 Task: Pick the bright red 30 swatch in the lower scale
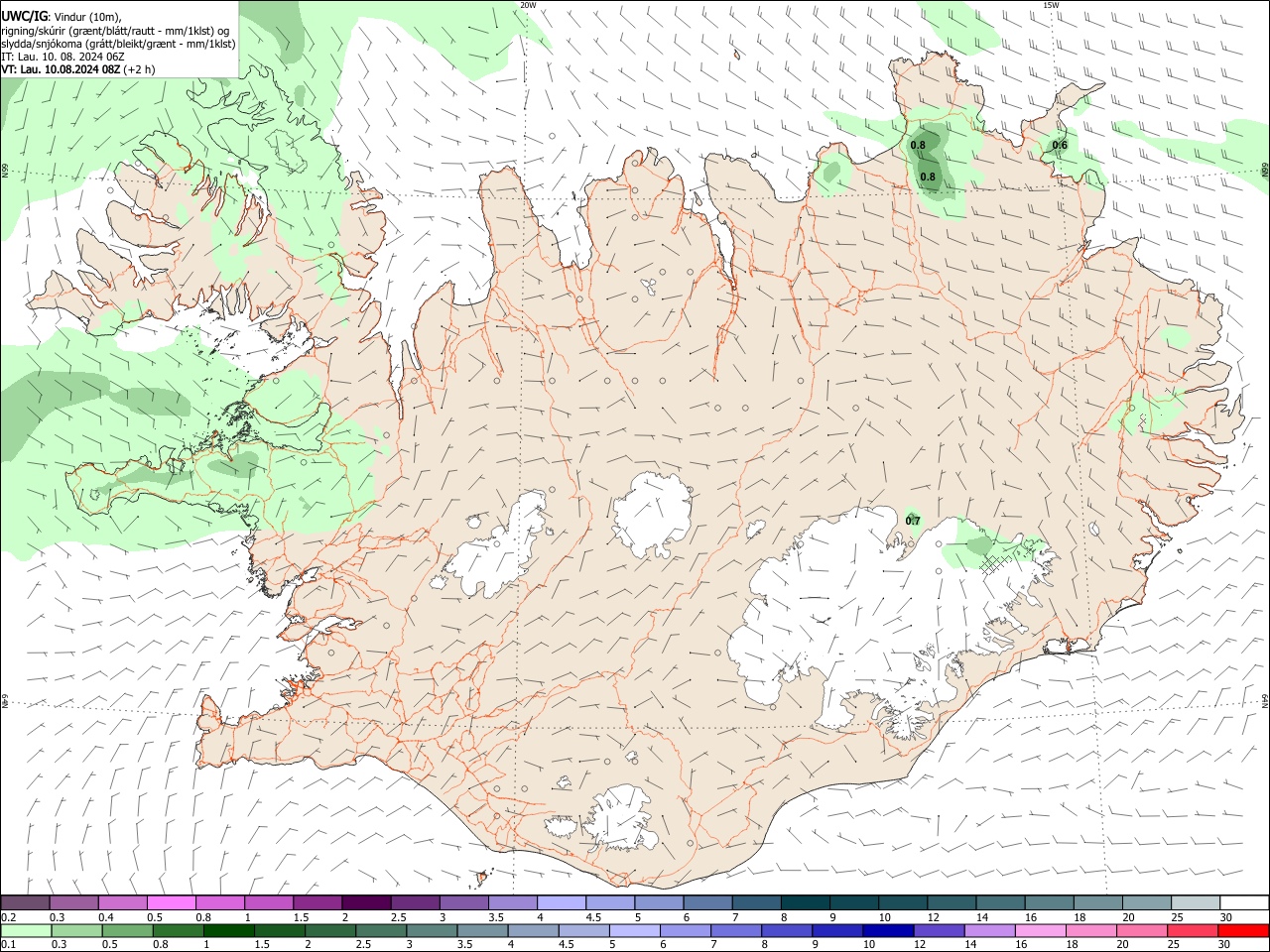coord(1243,931)
